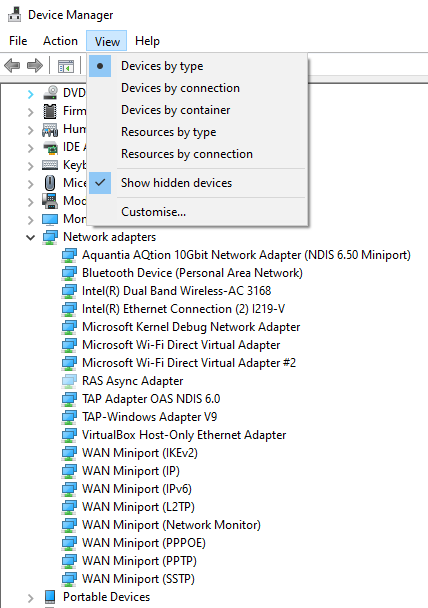Select WAN Miniport (PPPOE) entry
The width and height of the screenshot is (428, 608).
[144, 543]
